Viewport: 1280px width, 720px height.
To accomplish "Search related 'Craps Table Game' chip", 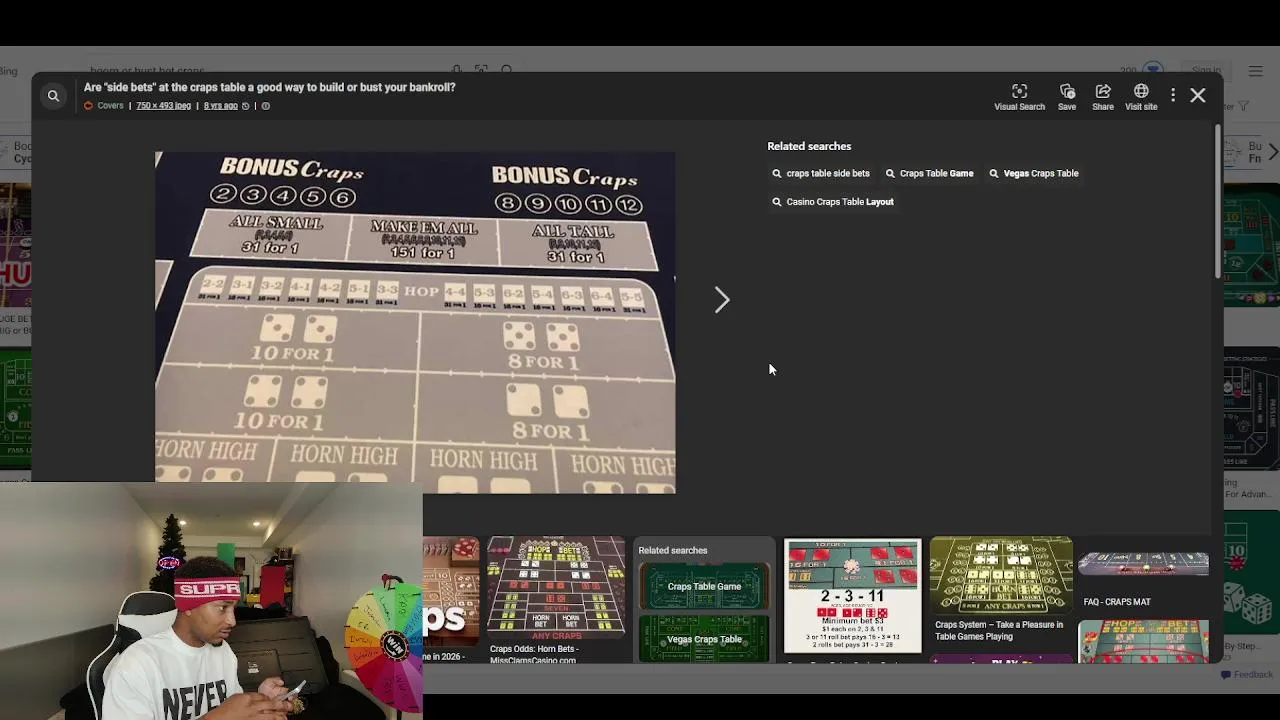I will [x=929, y=173].
